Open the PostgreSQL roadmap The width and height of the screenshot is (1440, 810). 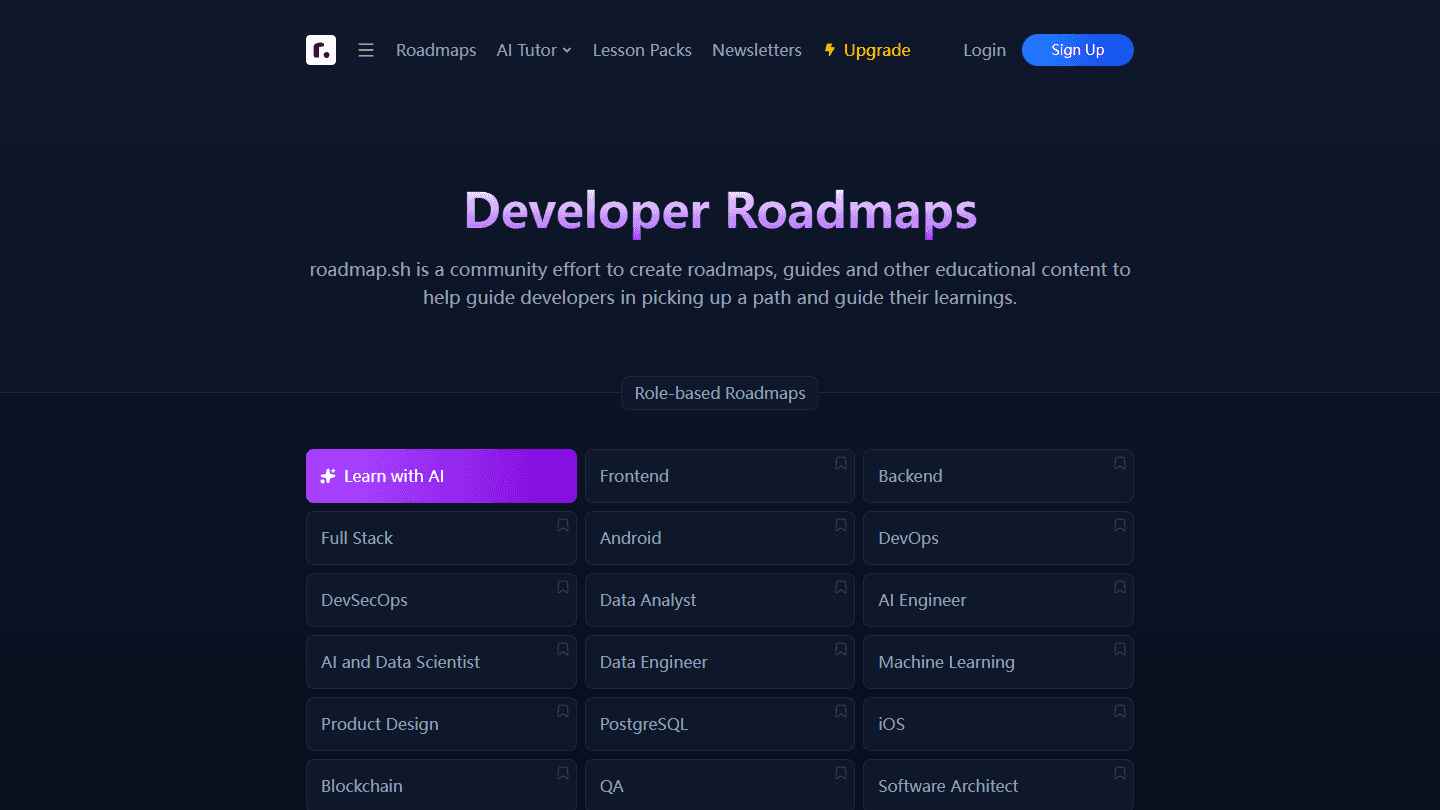pos(720,724)
